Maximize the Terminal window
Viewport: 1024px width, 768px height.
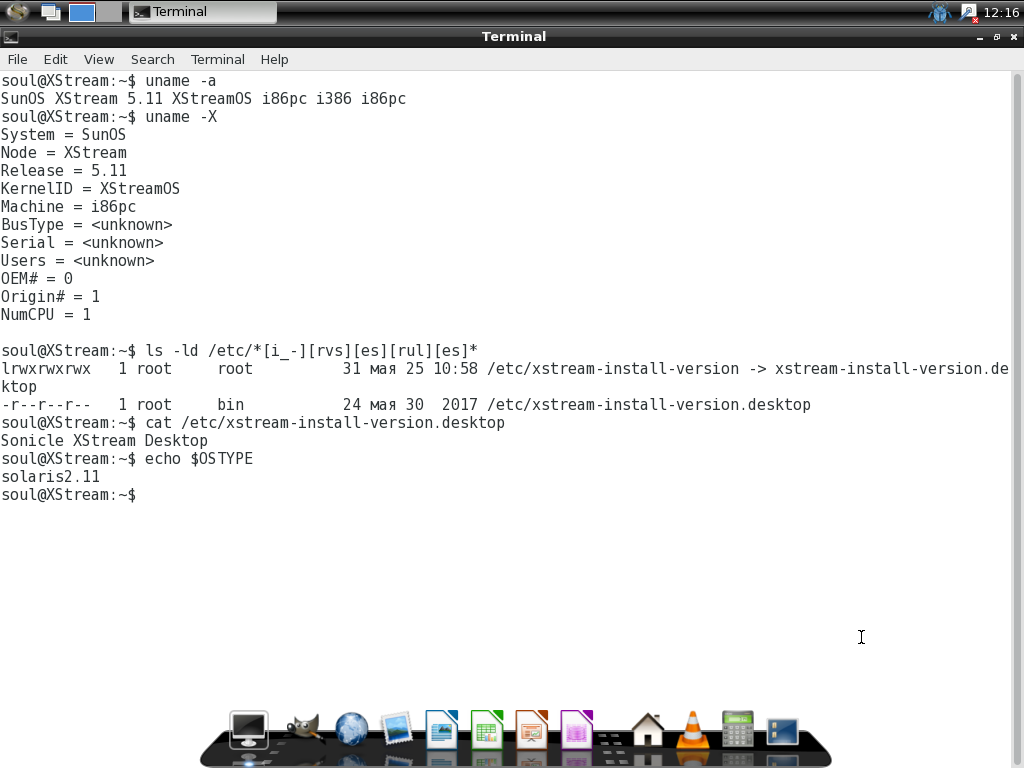coord(997,37)
